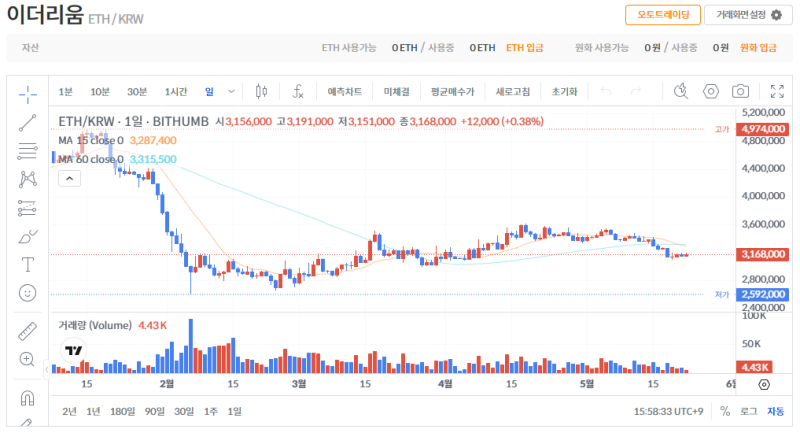Click the MA 60 close indicator label
This screenshot has width=800, height=433.
click(x=91, y=159)
